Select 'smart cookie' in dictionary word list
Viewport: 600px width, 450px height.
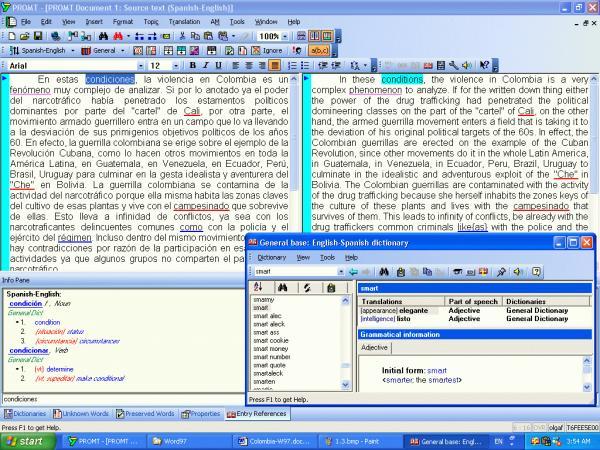point(271,341)
